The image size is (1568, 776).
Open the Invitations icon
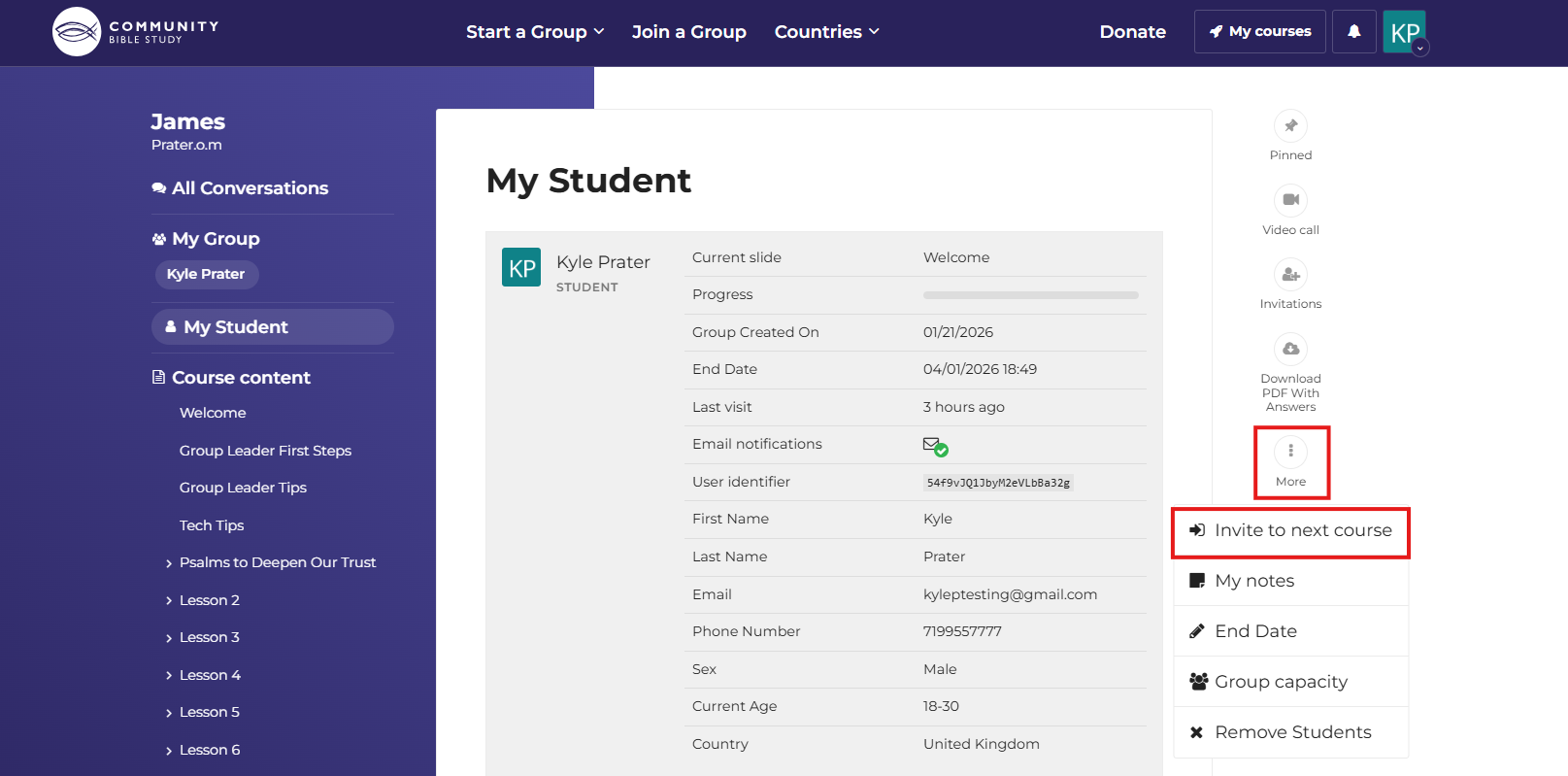[1290, 275]
